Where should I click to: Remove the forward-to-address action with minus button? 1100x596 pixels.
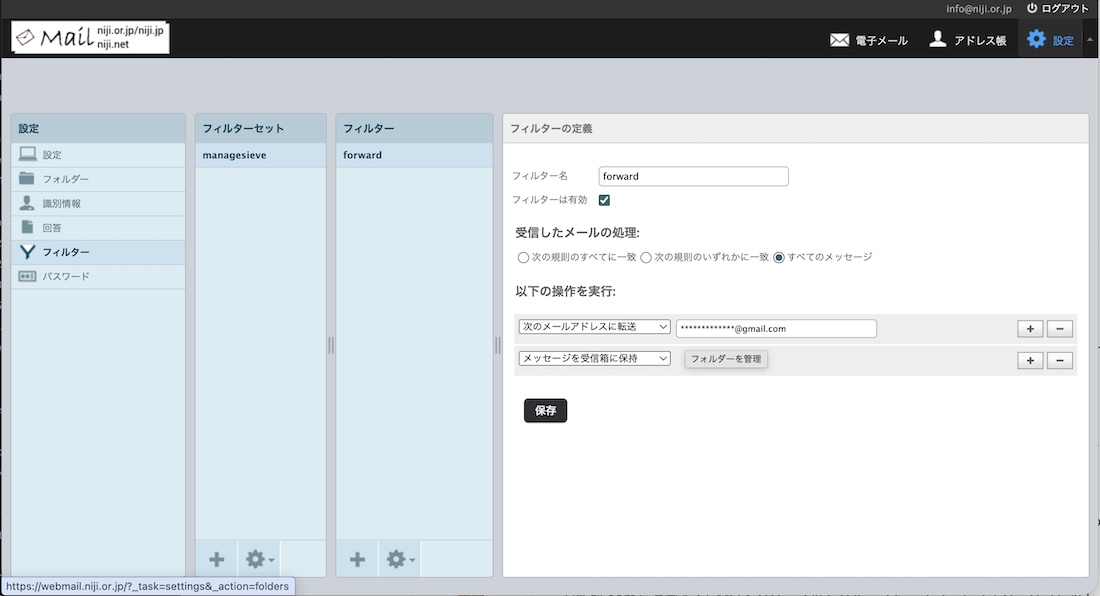[1060, 329]
